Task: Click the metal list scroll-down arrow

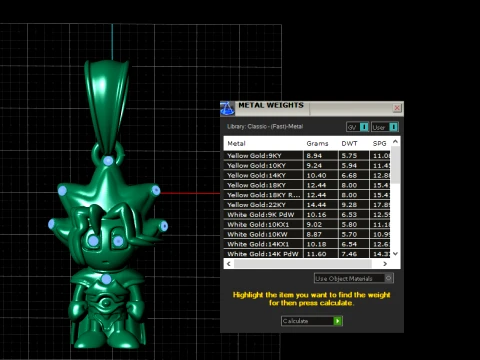Action: pos(395,254)
